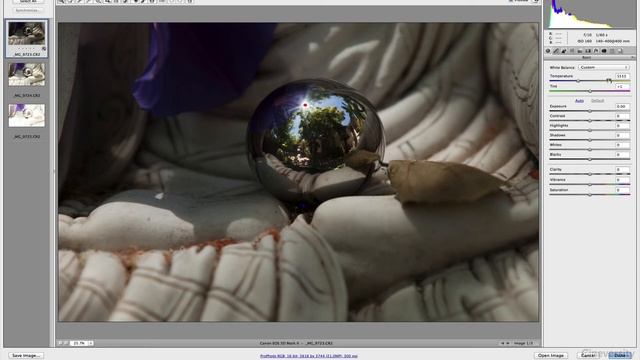Click the Open Image button
Image resolution: width=640 pixels, height=360 pixels.
[551, 356]
